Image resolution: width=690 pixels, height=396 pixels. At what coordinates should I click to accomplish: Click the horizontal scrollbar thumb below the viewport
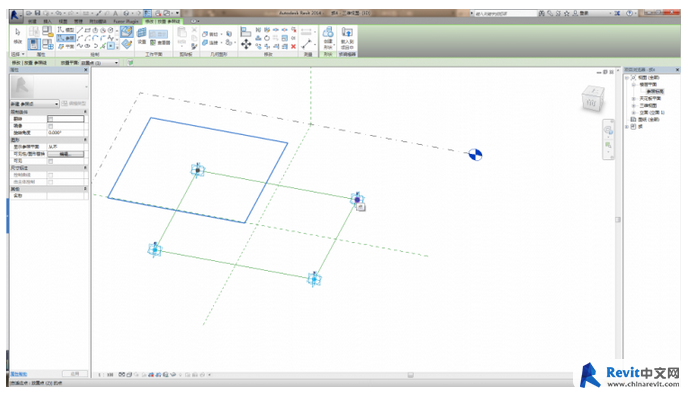pyautogui.click(x=410, y=375)
